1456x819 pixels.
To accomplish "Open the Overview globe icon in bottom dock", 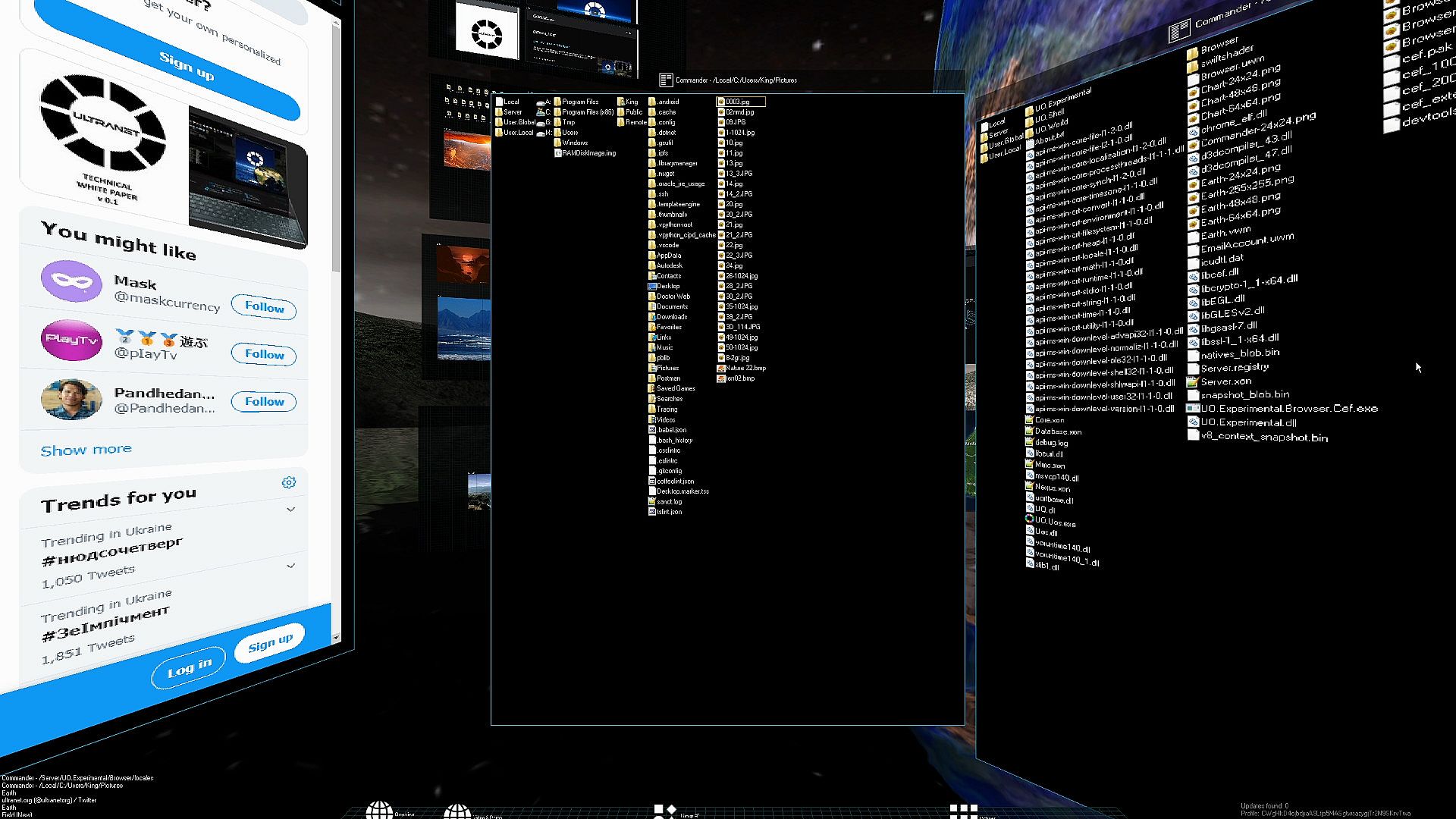I will point(379,810).
